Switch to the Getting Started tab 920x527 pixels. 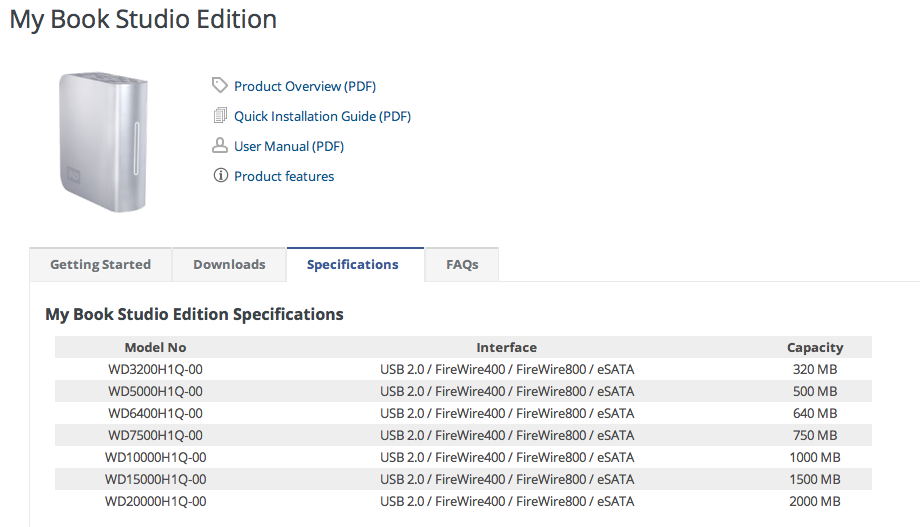[100, 265]
